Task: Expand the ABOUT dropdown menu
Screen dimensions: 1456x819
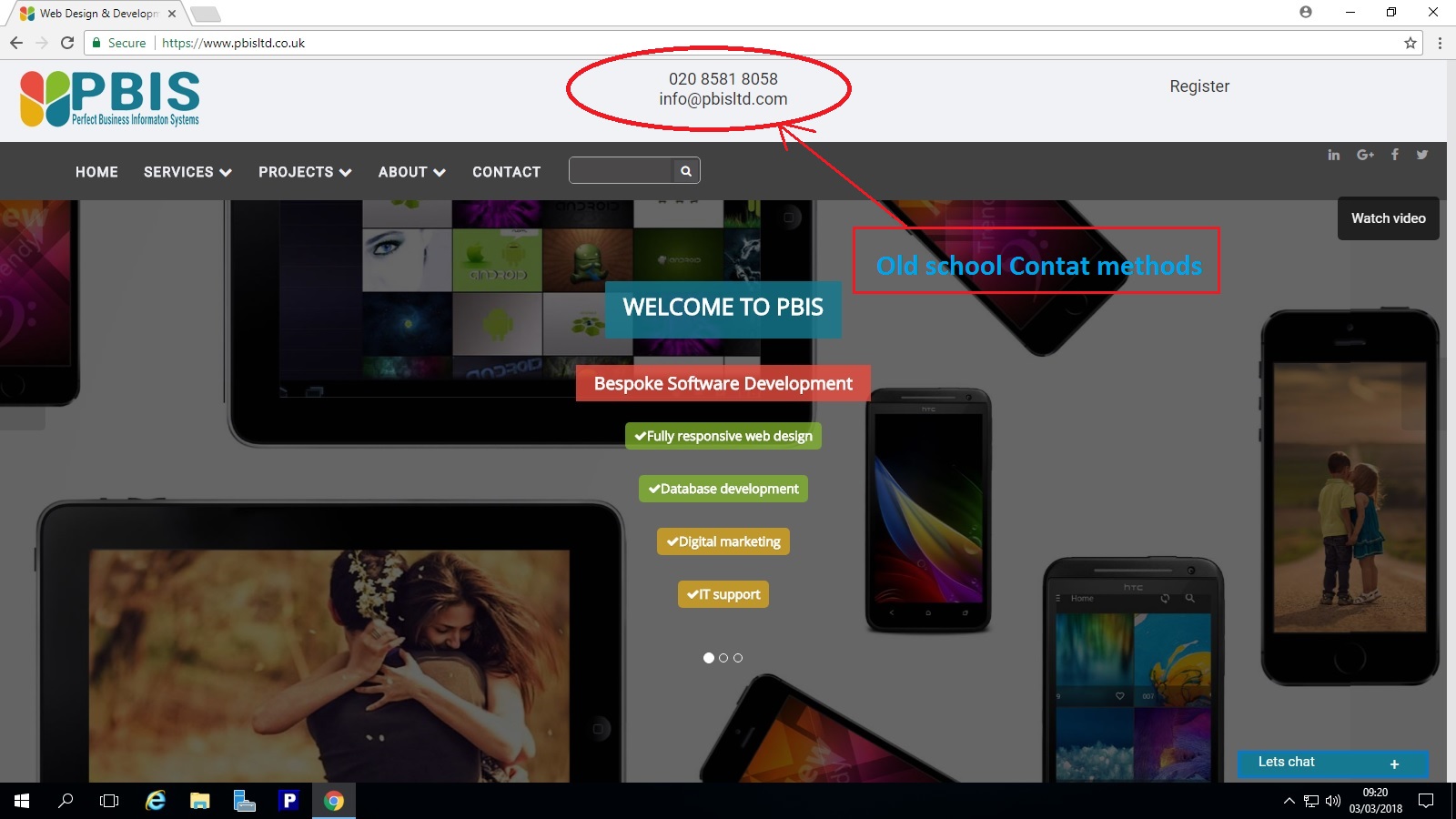Action: pos(411,172)
